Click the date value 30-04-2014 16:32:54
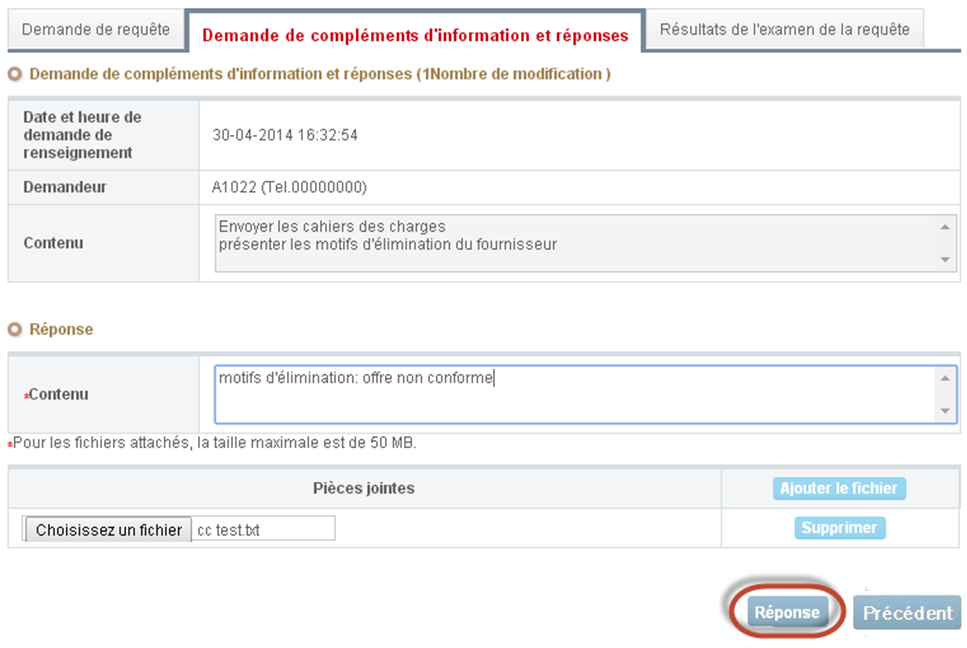The image size is (967, 648). [x=285, y=135]
